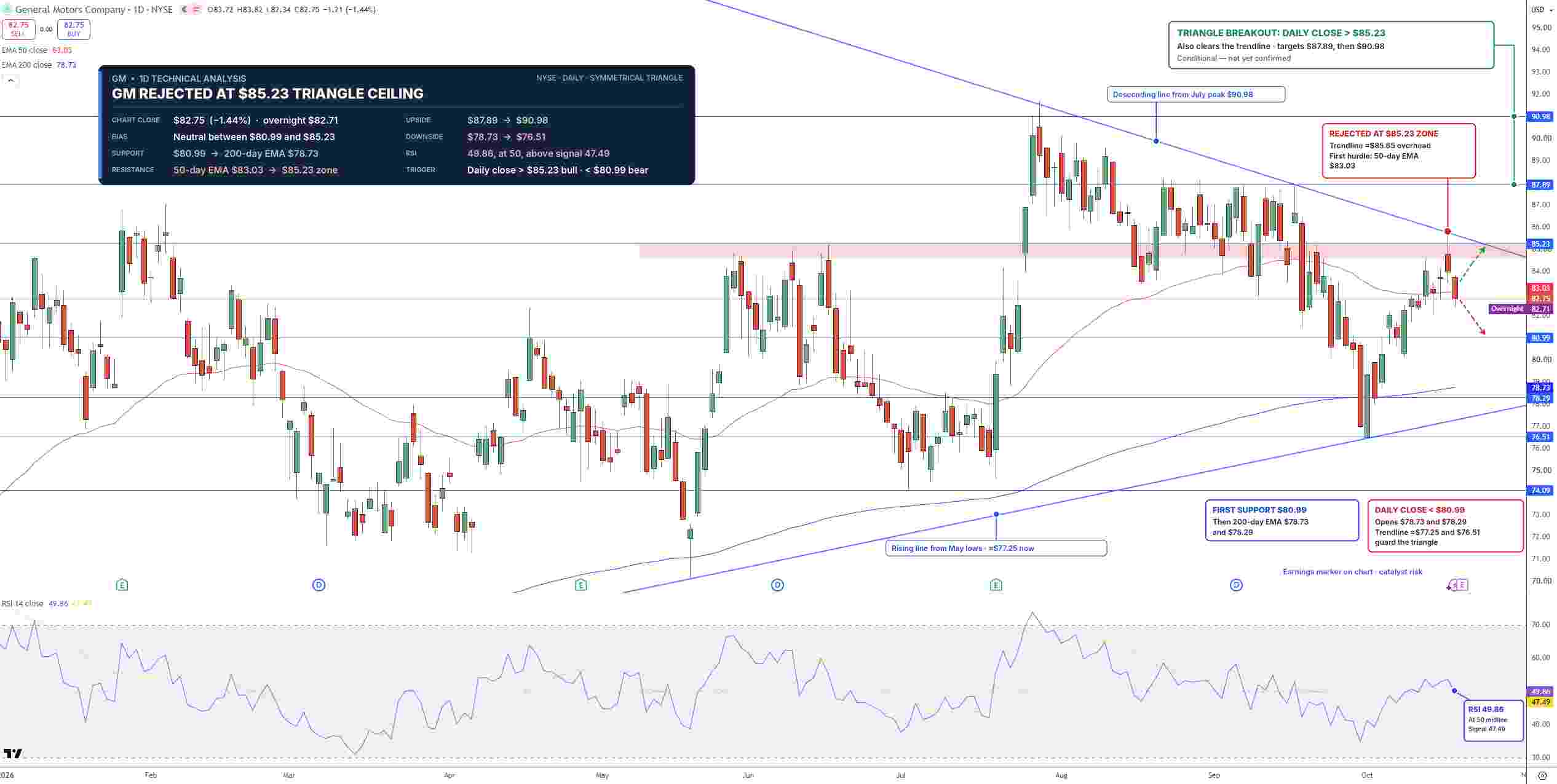Click the 76.51 price axis label

tap(1540, 437)
